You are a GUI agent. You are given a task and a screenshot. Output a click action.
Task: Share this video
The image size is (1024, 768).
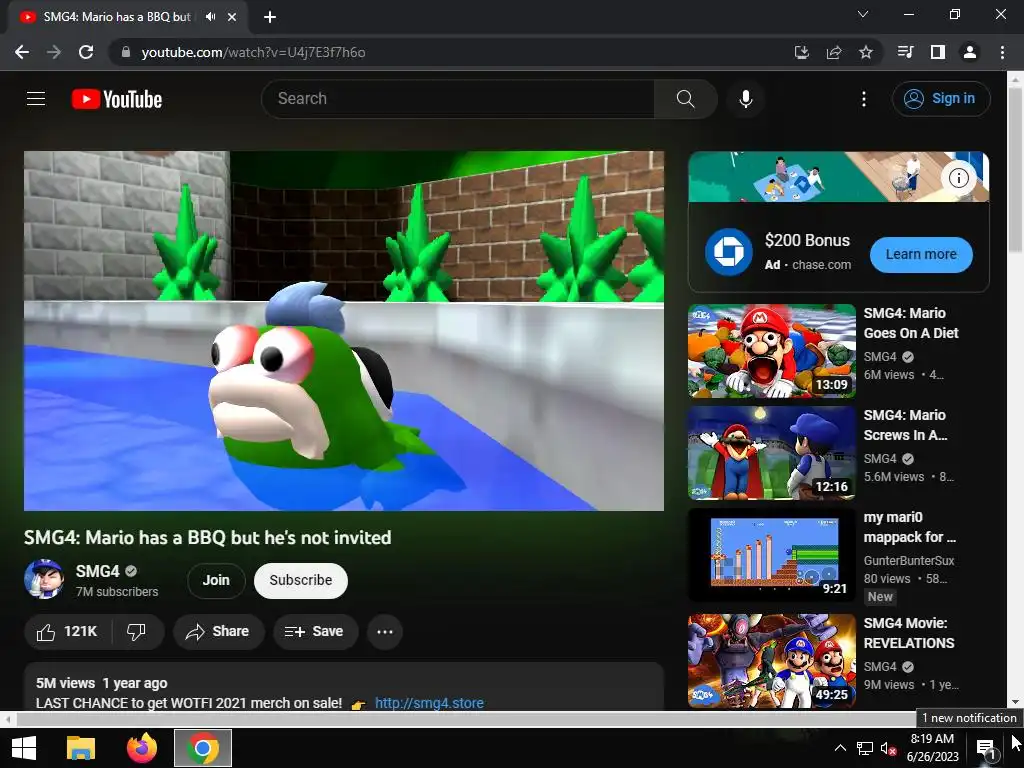pos(218,632)
